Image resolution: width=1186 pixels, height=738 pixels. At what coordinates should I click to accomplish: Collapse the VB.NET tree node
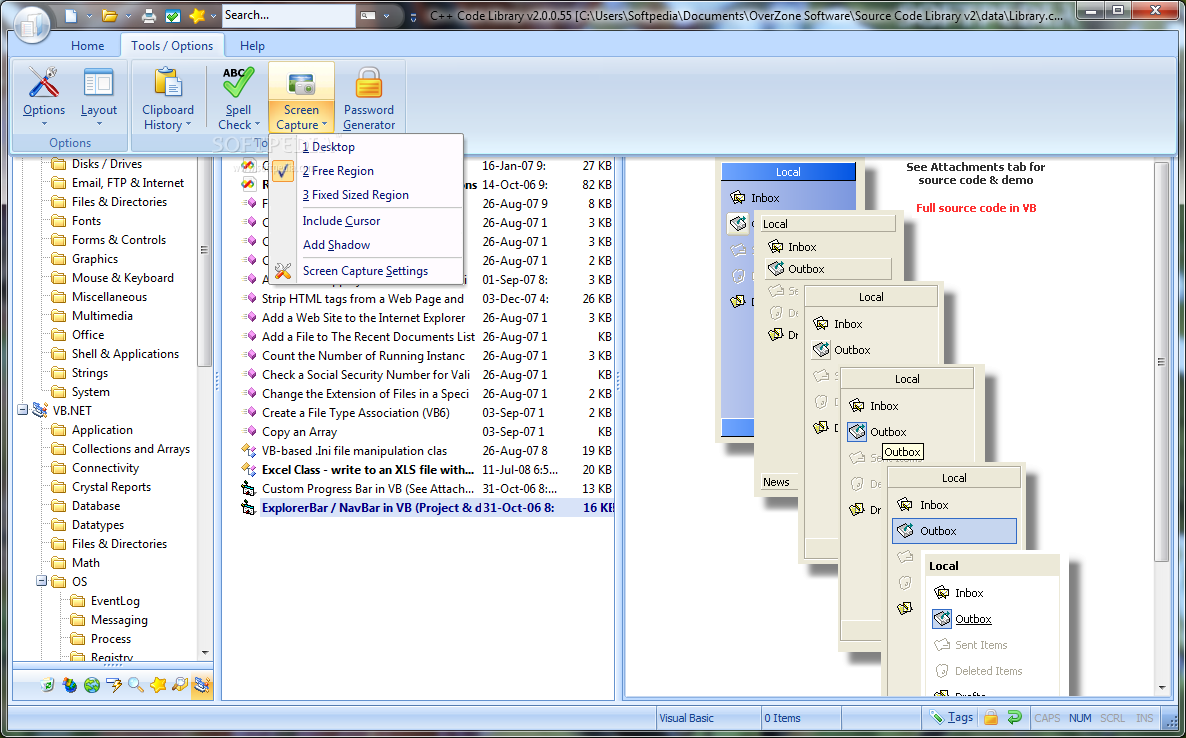pos(23,411)
